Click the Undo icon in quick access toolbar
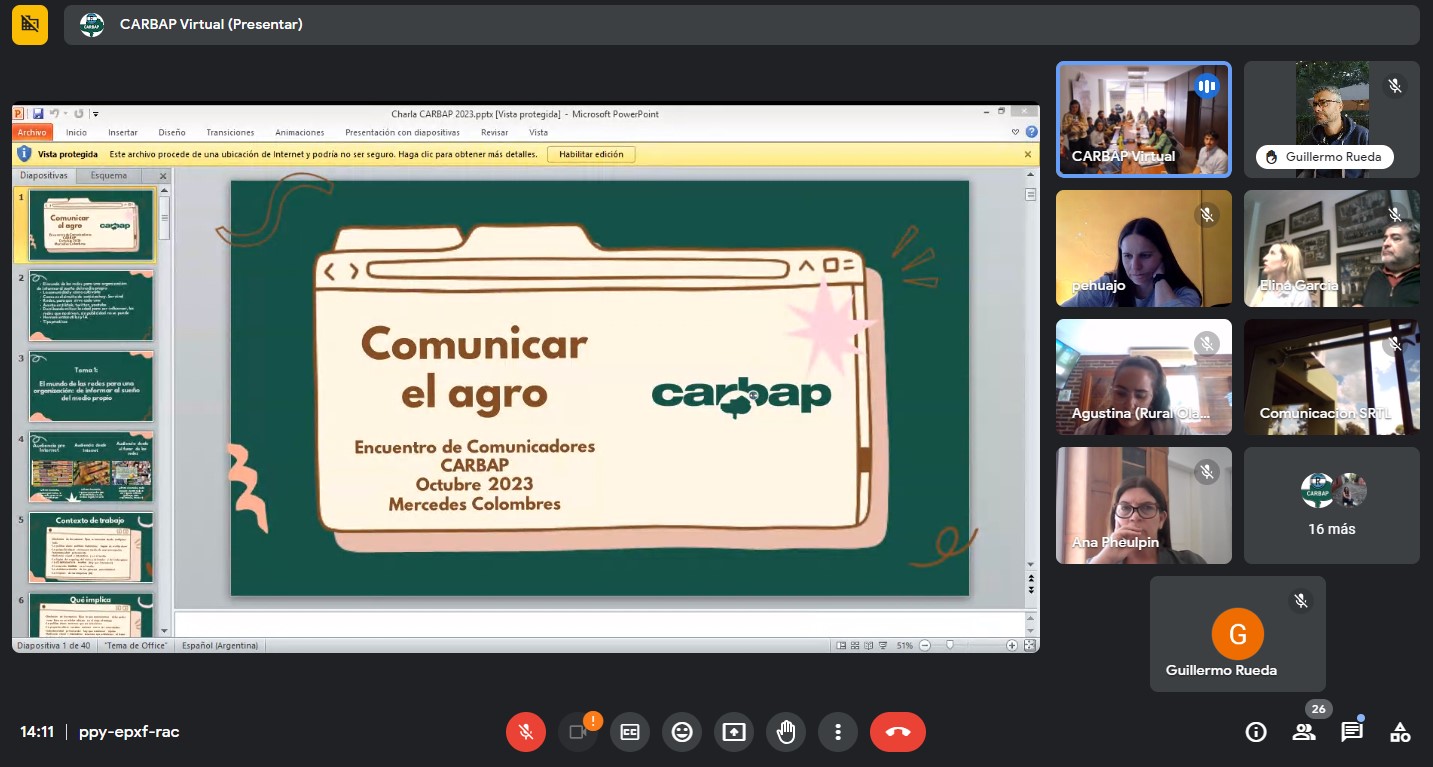Image resolution: width=1433 pixels, height=767 pixels. (x=54, y=114)
